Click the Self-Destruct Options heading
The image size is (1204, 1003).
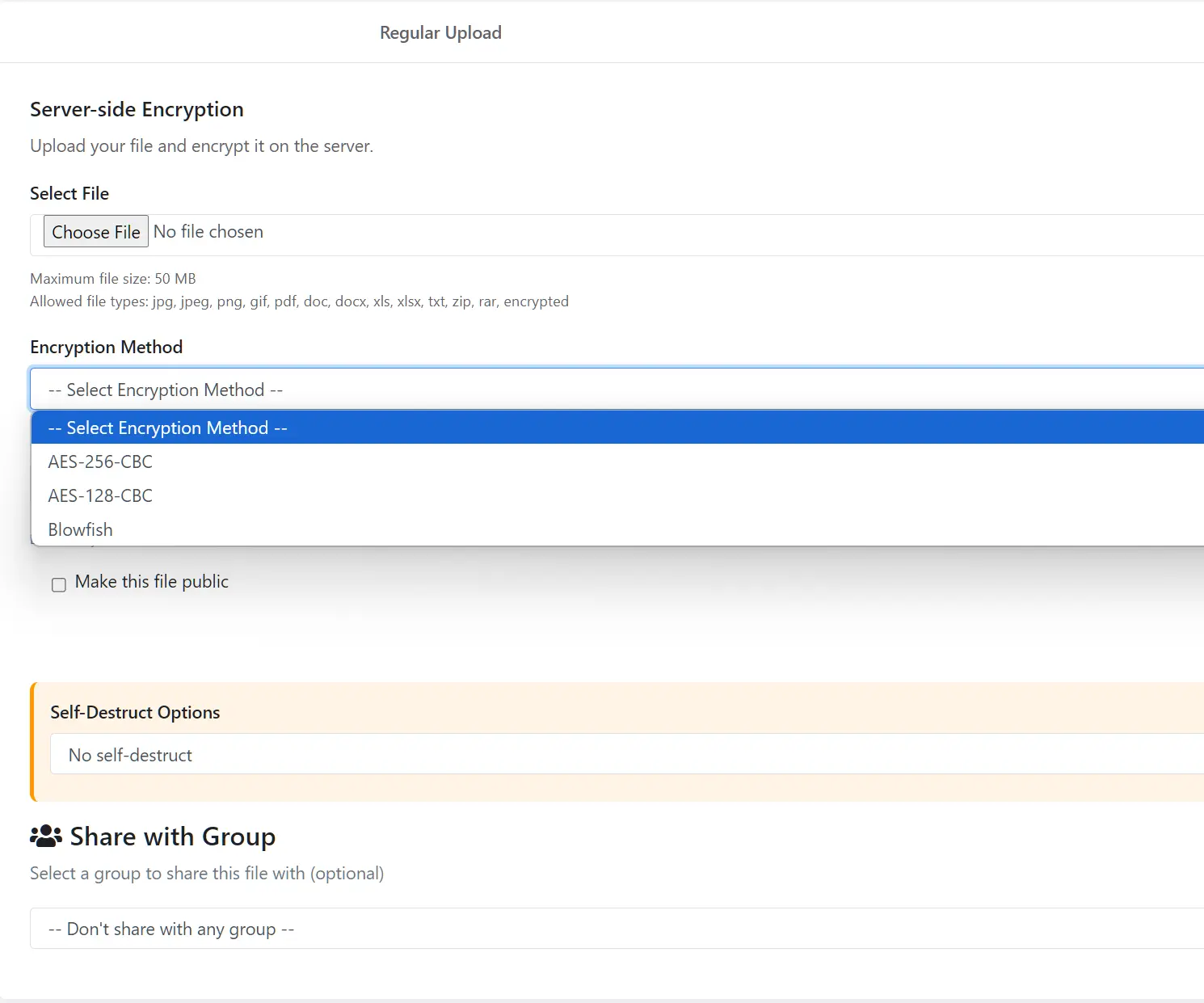(135, 712)
